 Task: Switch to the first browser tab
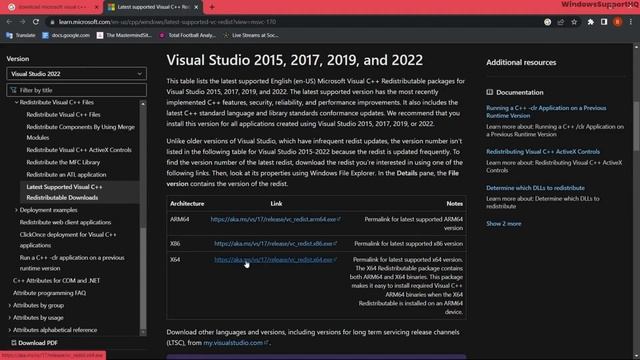coord(52,7)
